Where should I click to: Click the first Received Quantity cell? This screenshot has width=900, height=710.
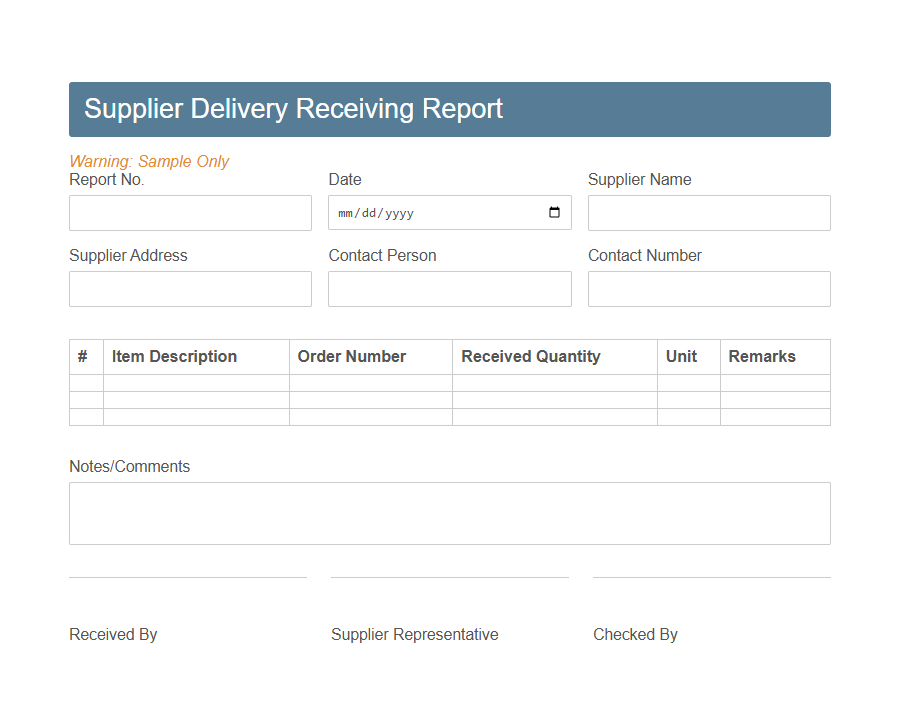tap(554, 381)
